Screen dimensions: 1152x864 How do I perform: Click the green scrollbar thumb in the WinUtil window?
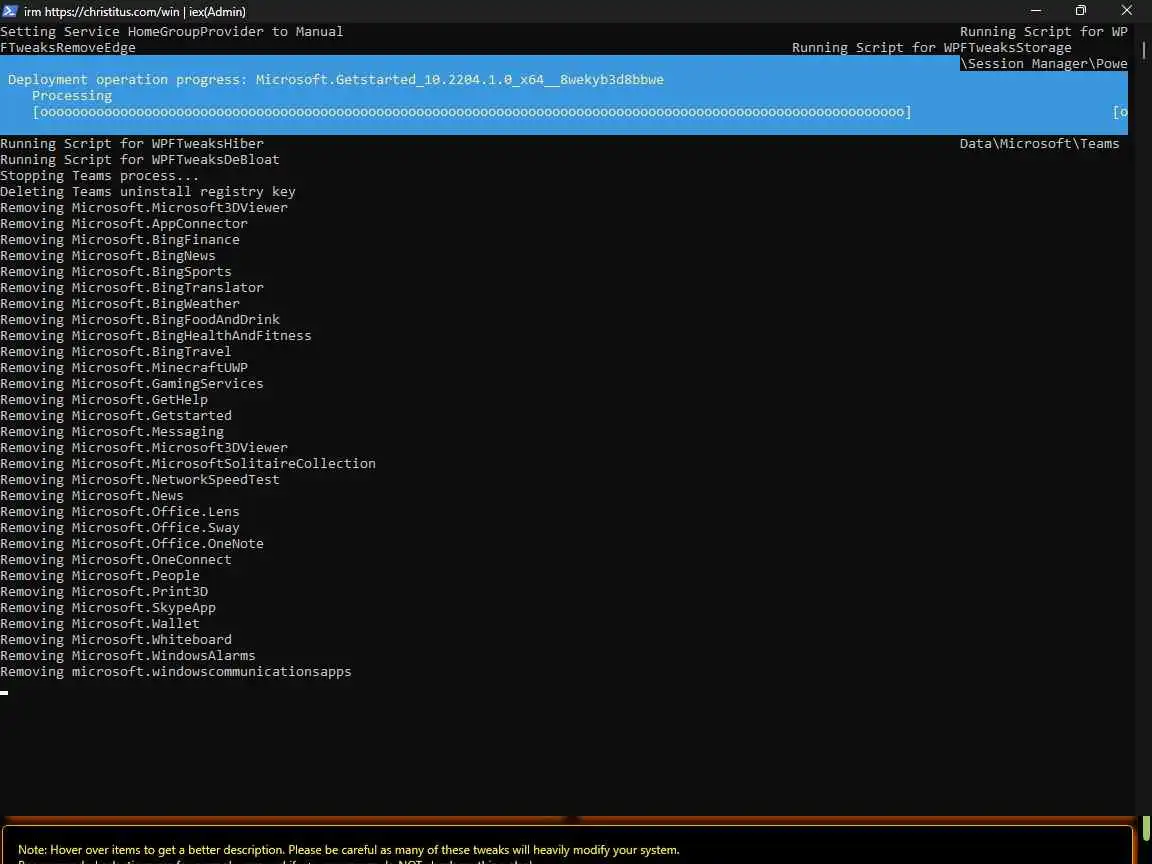pyautogui.click(x=1145, y=827)
